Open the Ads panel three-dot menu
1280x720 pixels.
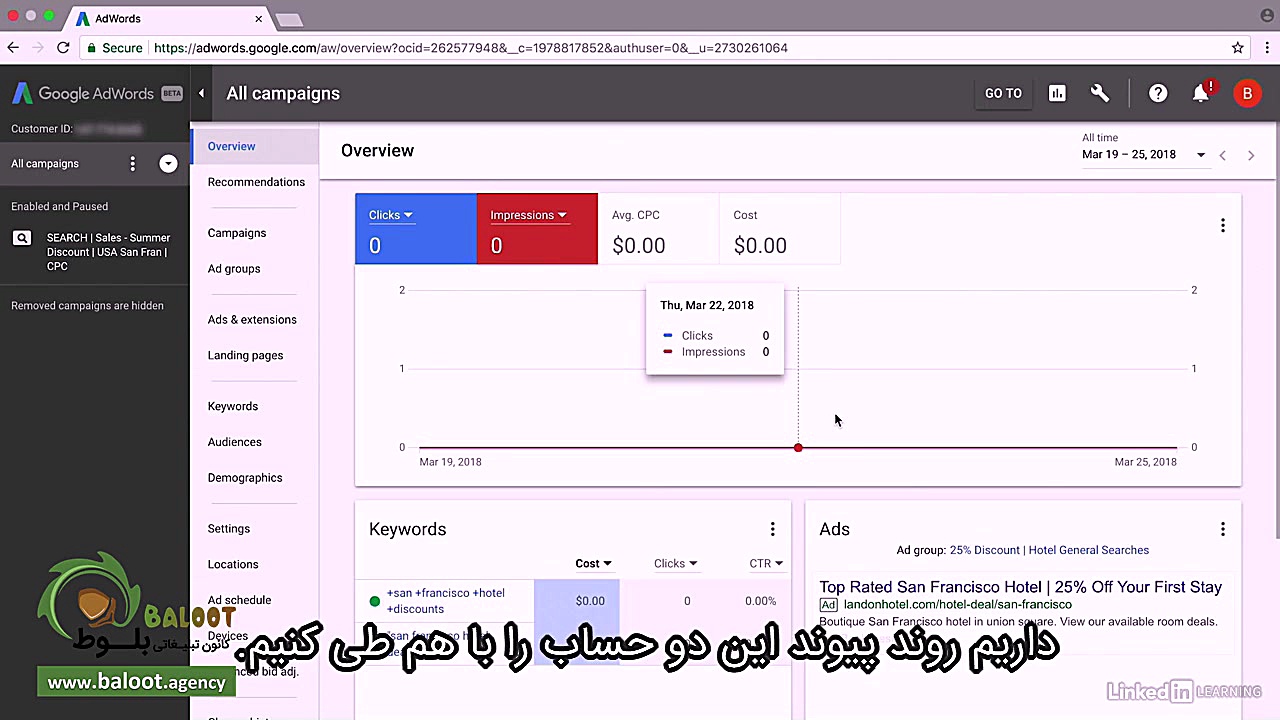pyautogui.click(x=1222, y=528)
